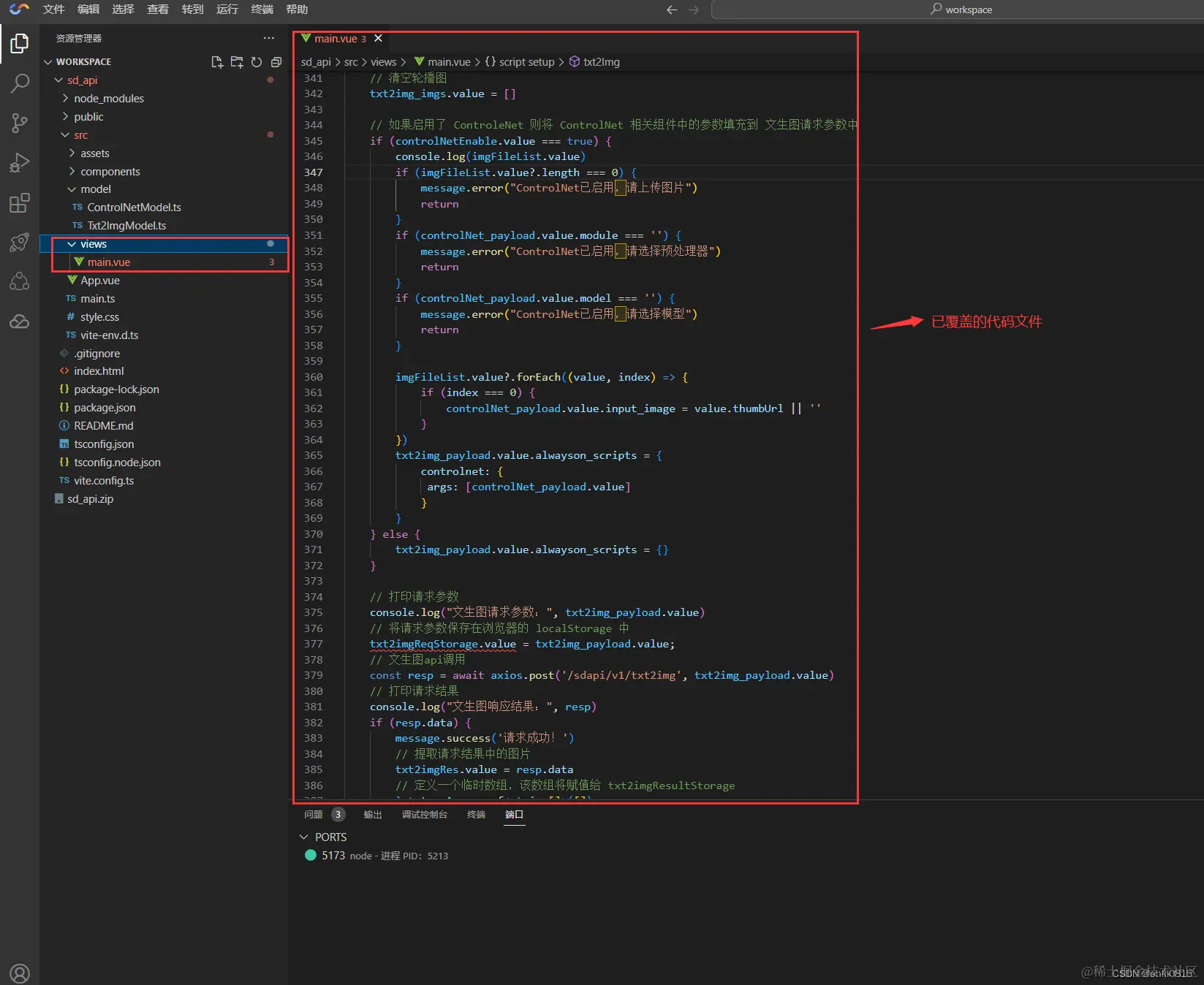Screen dimensions: 1204x985
Task: Select port 5173 node process entry
Action: point(376,856)
